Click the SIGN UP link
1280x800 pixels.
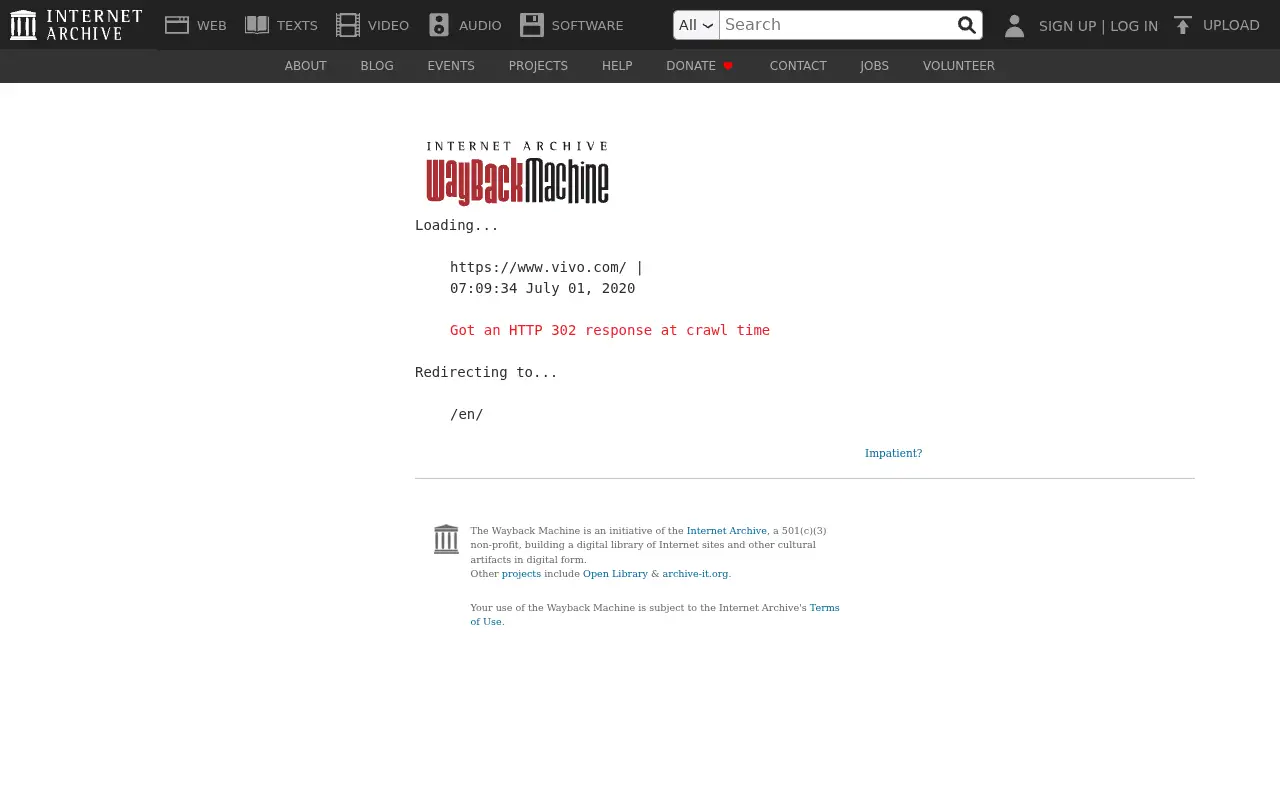click(1067, 26)
